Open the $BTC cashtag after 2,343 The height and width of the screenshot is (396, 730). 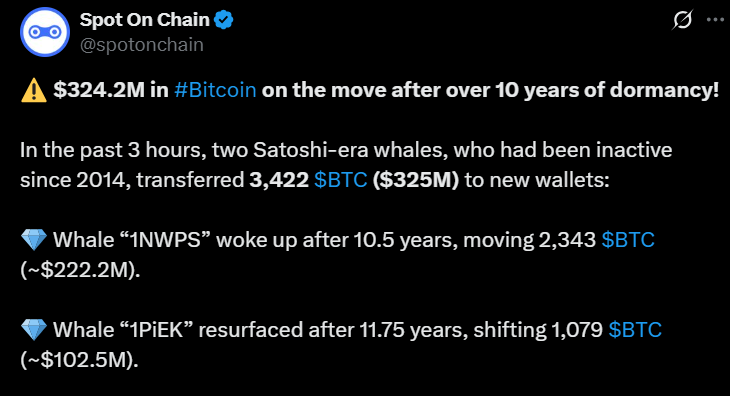tap(628, 240)
